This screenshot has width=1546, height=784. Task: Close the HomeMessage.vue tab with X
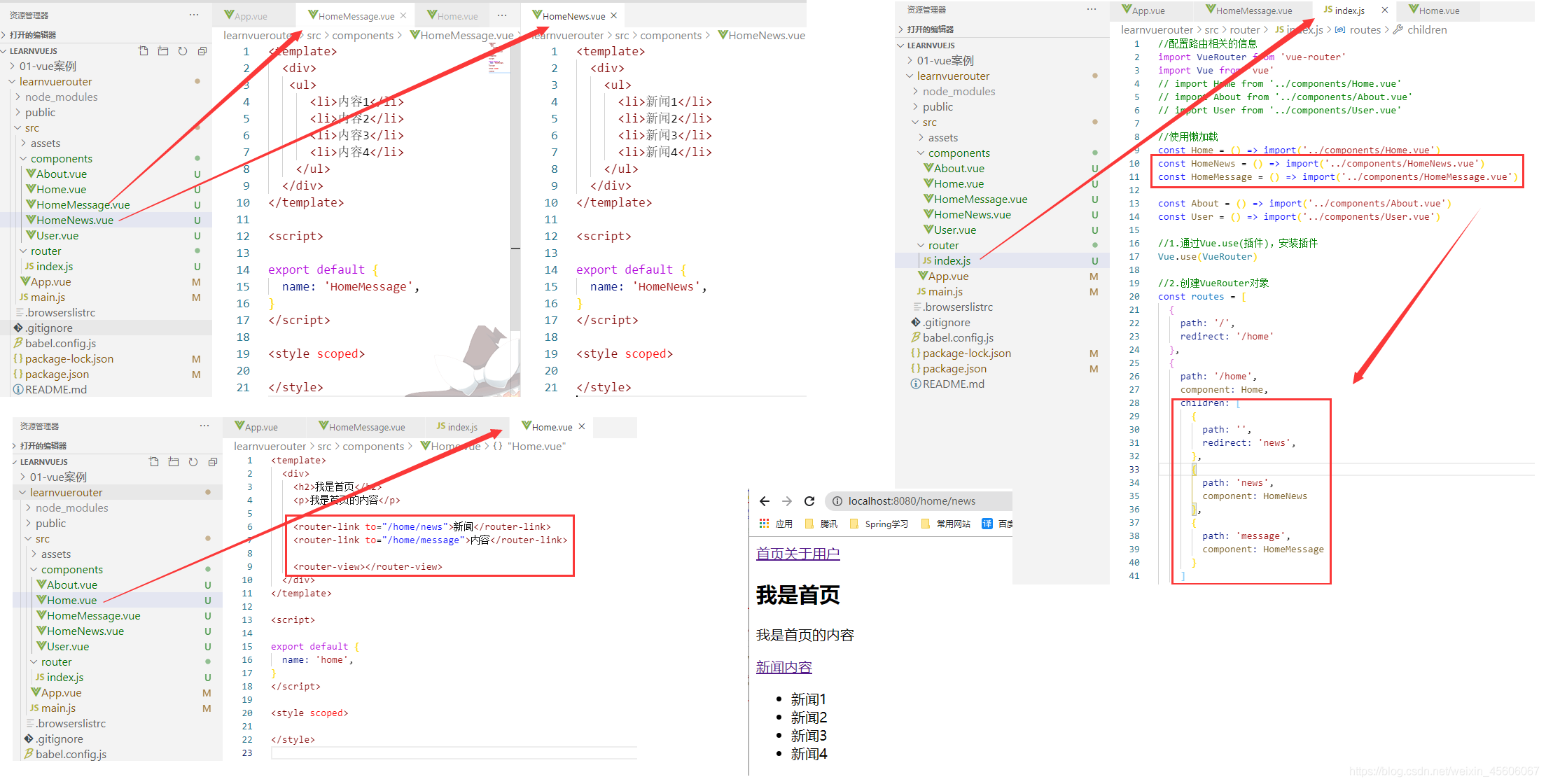pyautogui.click(x=403, y=15)
